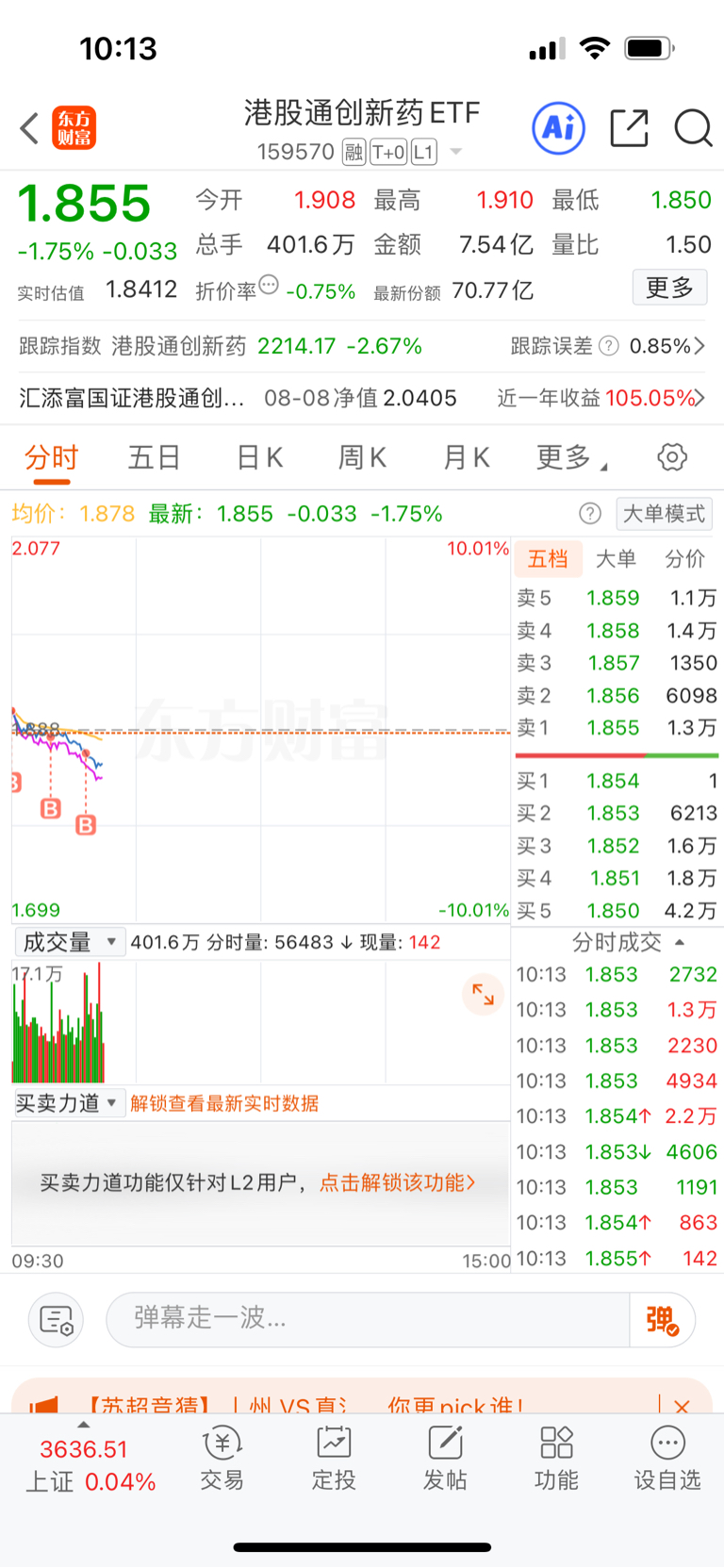This screenshot has width=724, height=1568.
Task: Open 交易 trade icon
Action: click(x=222, y=1458)
